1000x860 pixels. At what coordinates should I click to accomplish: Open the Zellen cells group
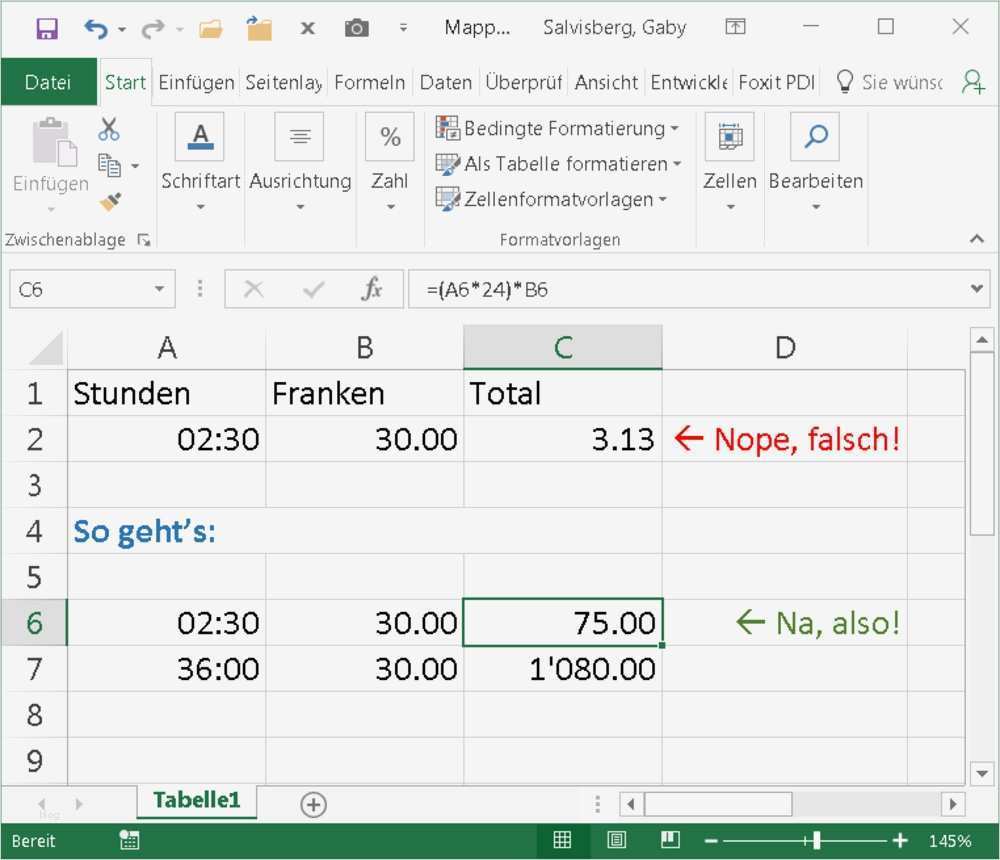(x=730, y=161)
